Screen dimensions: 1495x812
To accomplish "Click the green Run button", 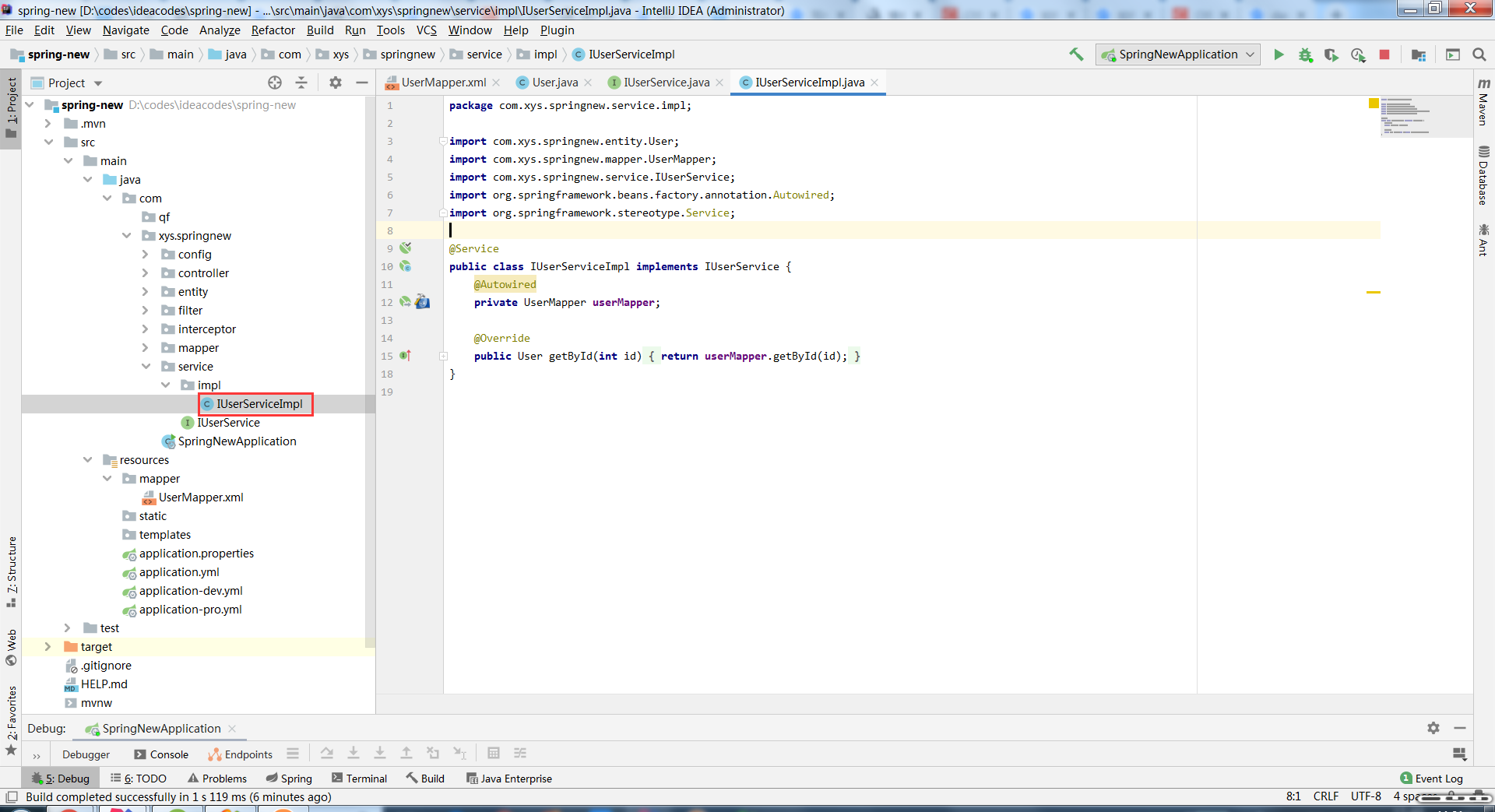I will click(x=1279, y=54).
